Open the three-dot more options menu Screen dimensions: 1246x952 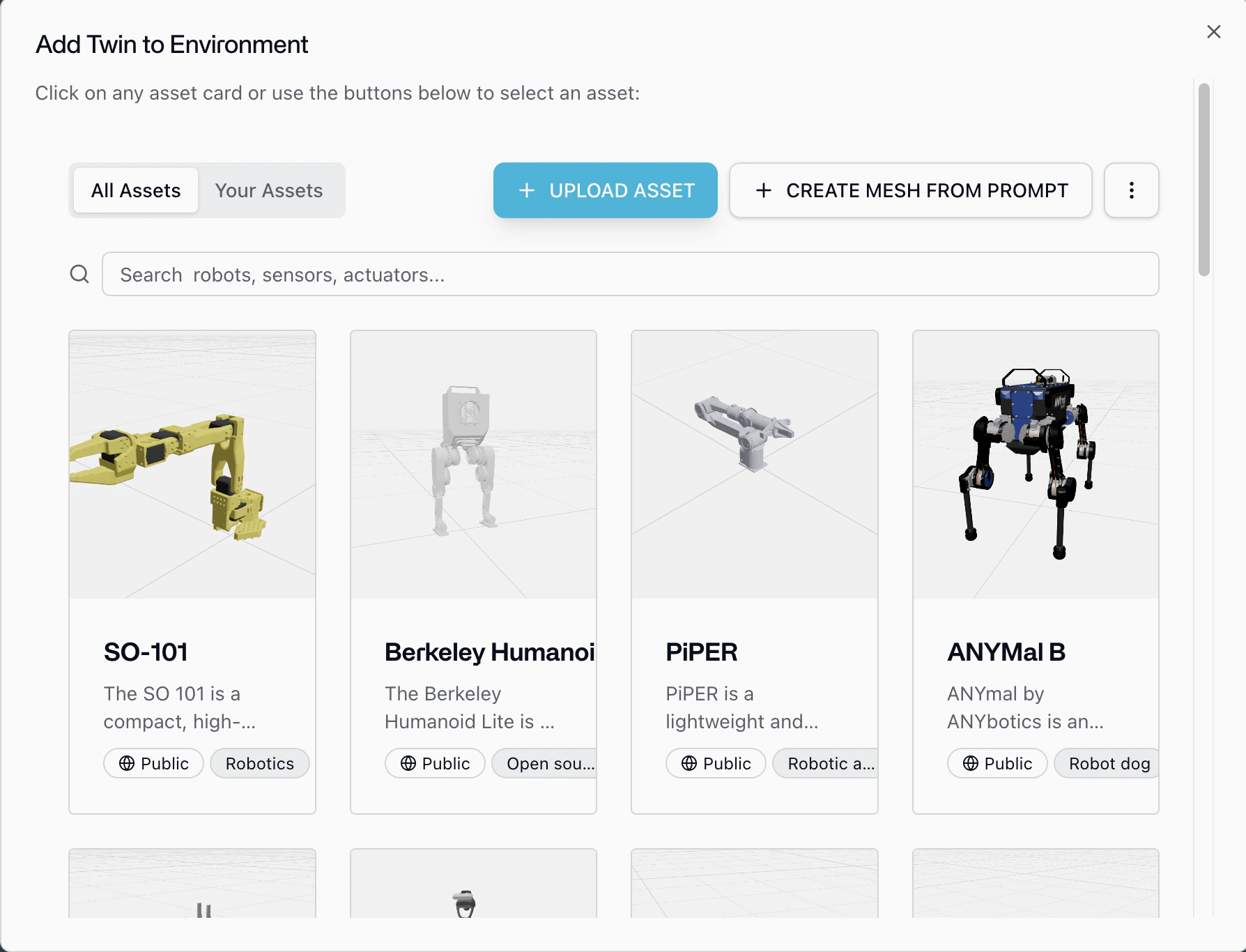1131,190
